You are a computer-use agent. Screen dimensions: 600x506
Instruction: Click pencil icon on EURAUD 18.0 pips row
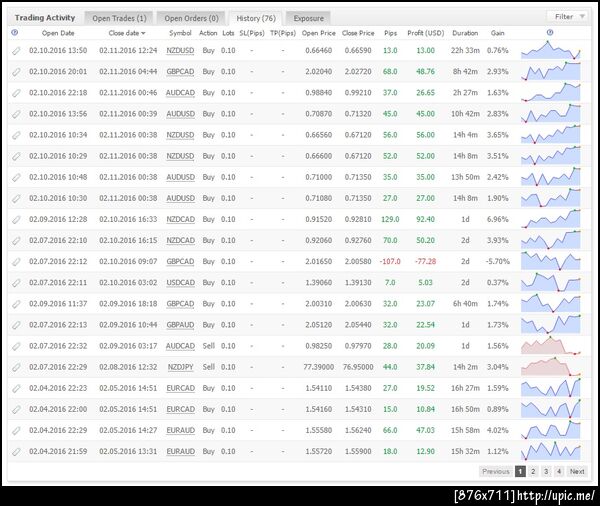pos(16,452)
